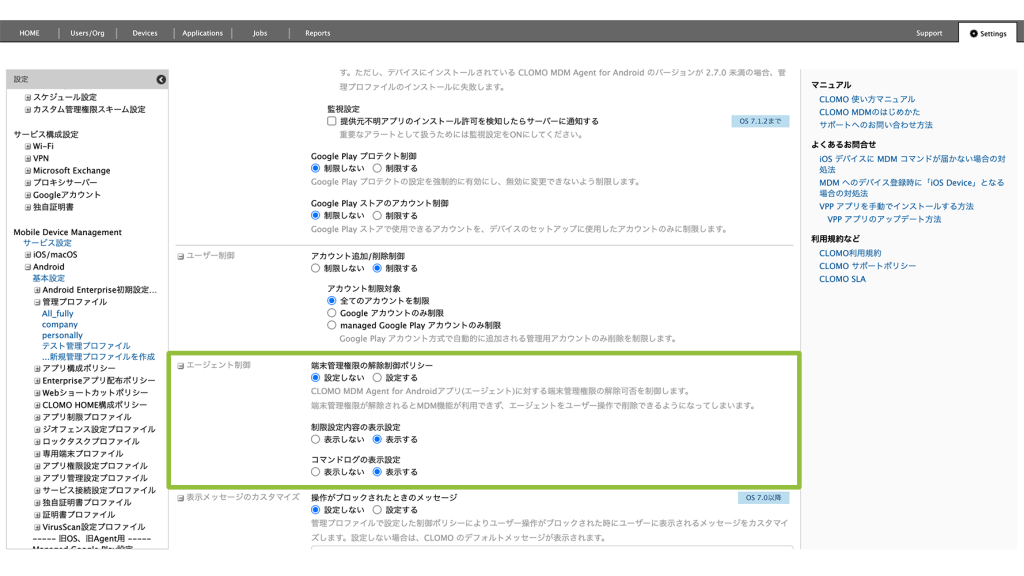Collapse the left settings sidebar arrow icon
1024x576 pixels.
161,79
